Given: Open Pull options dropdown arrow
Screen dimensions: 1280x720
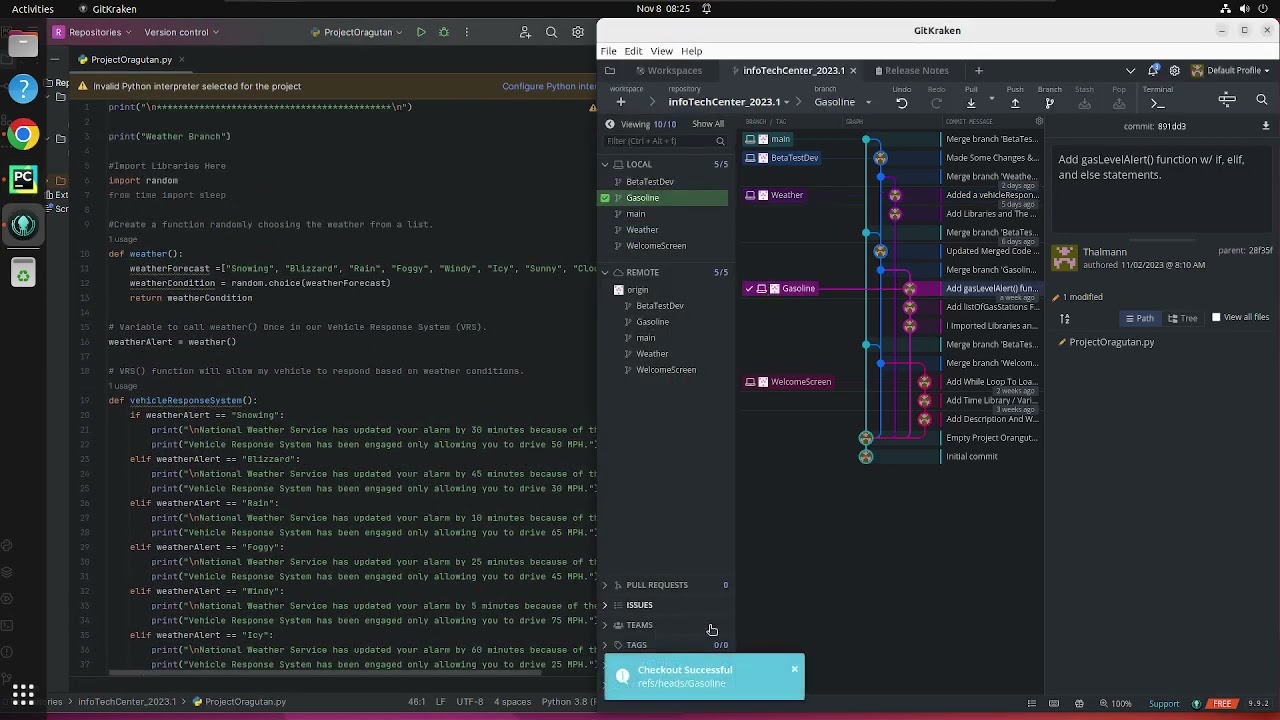Looking at the screenshot, I should pyautogui.click(x=991, y=98).
